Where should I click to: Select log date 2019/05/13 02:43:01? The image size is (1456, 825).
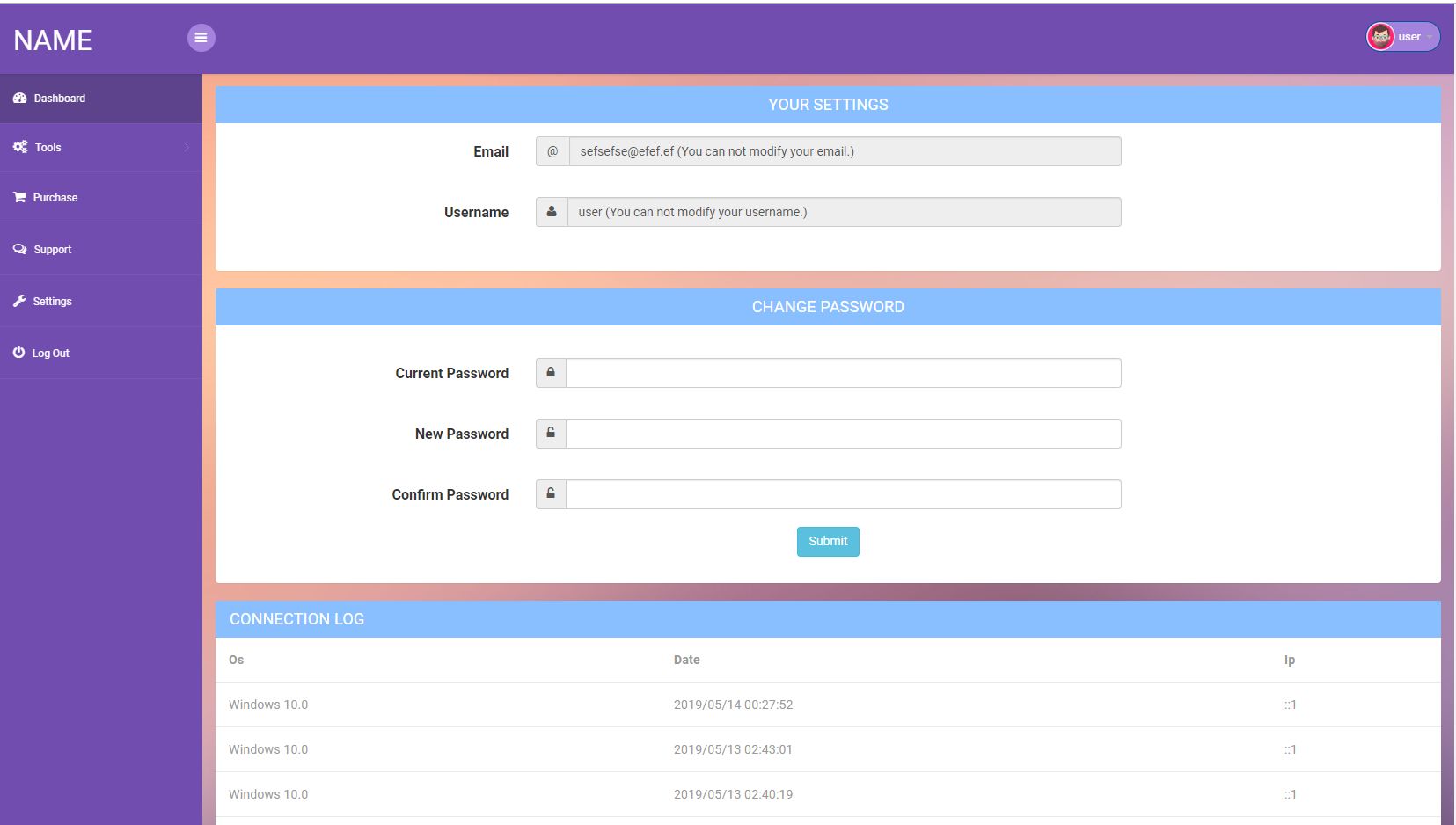pos(733,749)
